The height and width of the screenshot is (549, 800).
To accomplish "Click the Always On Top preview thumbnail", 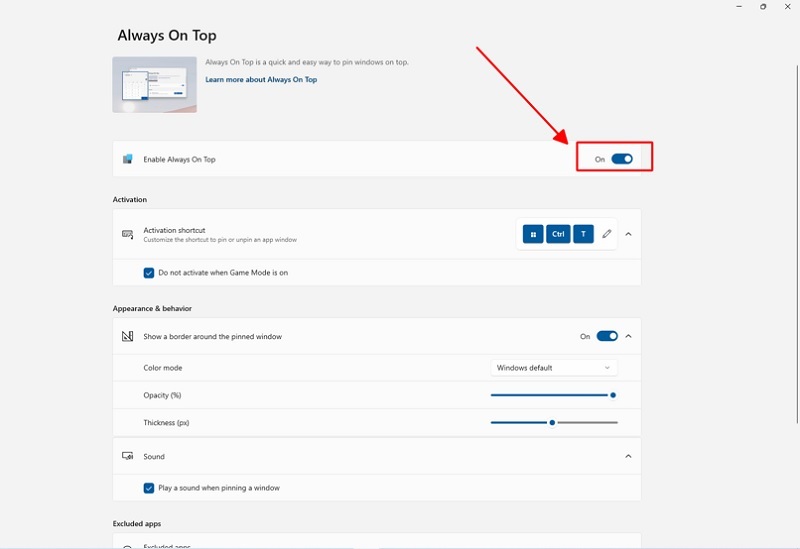I will tap(154, 84).
